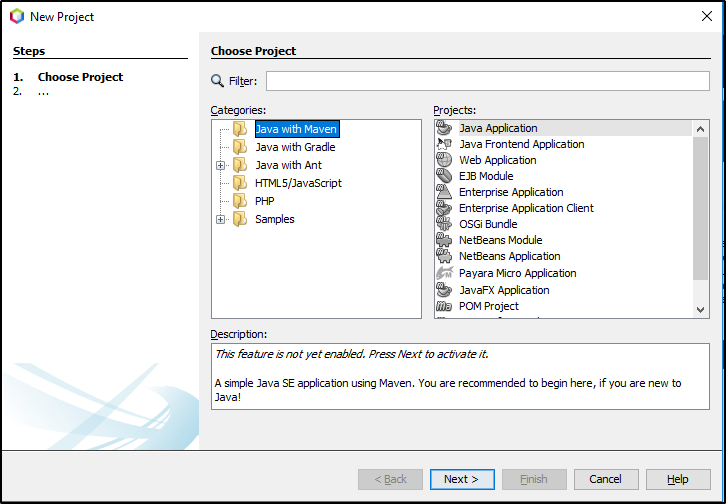726x504 pixels.
Task: Click the Next button
Action: click(462, 479)
